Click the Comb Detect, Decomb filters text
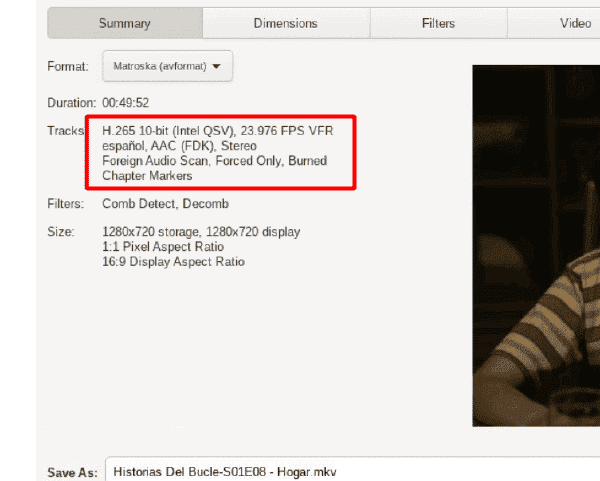Viewport: 600px width, 481px height. click(165, 204)
